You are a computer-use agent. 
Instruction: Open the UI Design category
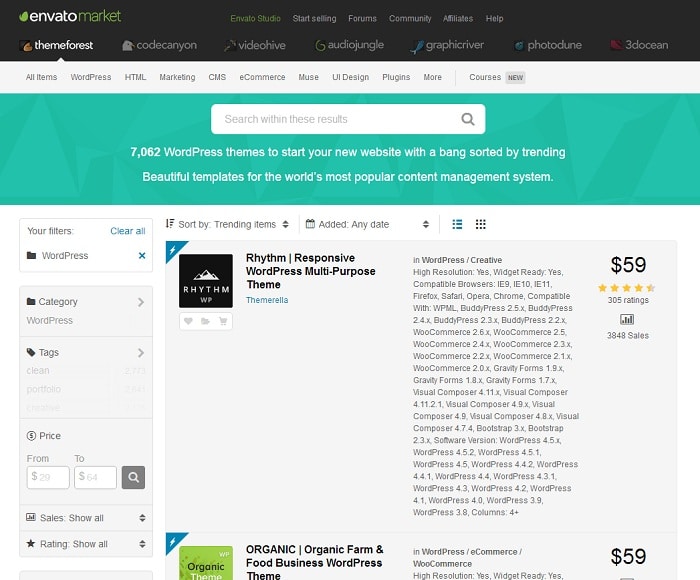point(350,77)
